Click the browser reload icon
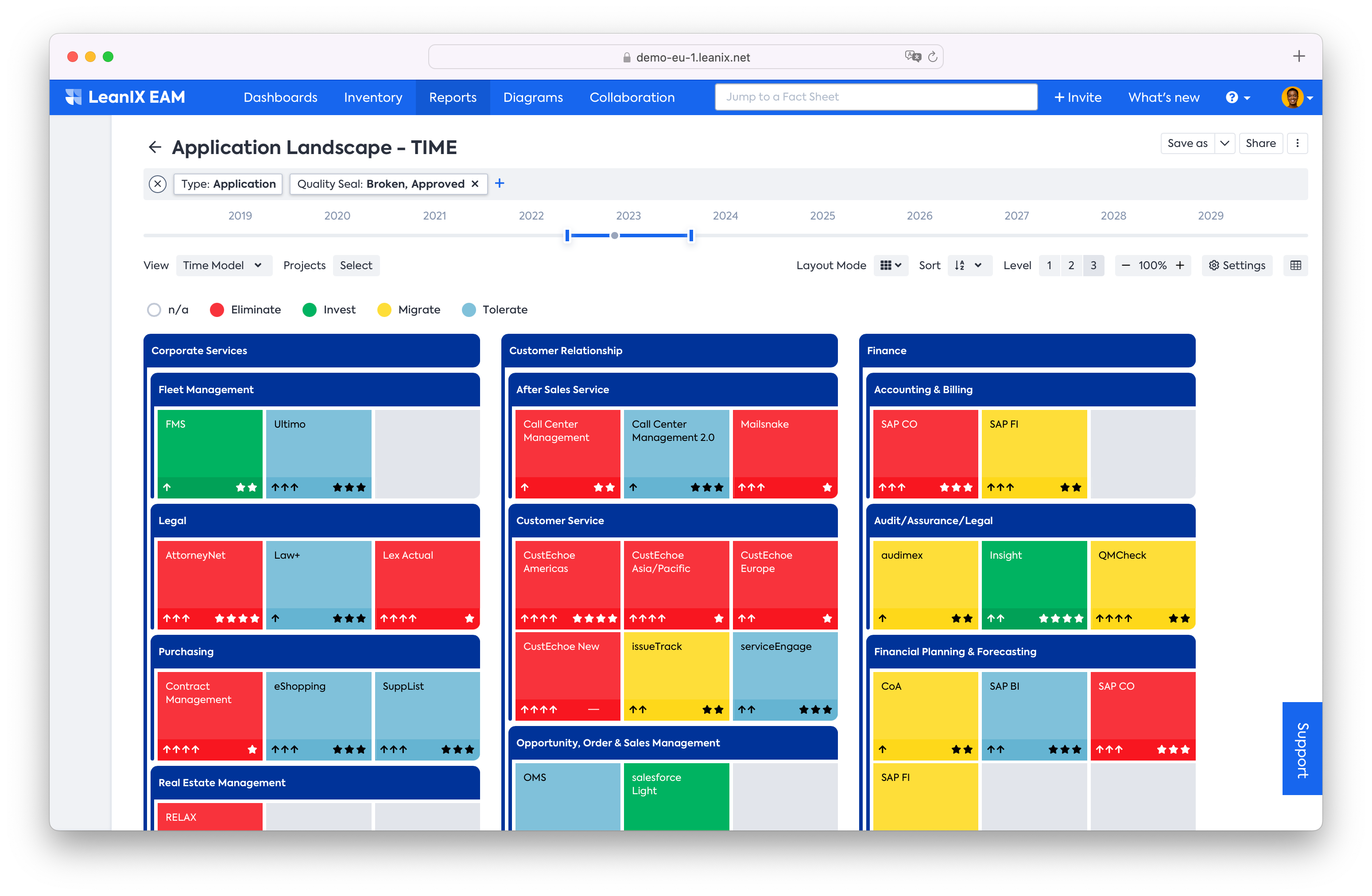The height and width of the screenshot is (896, 1372). point(932,57)
